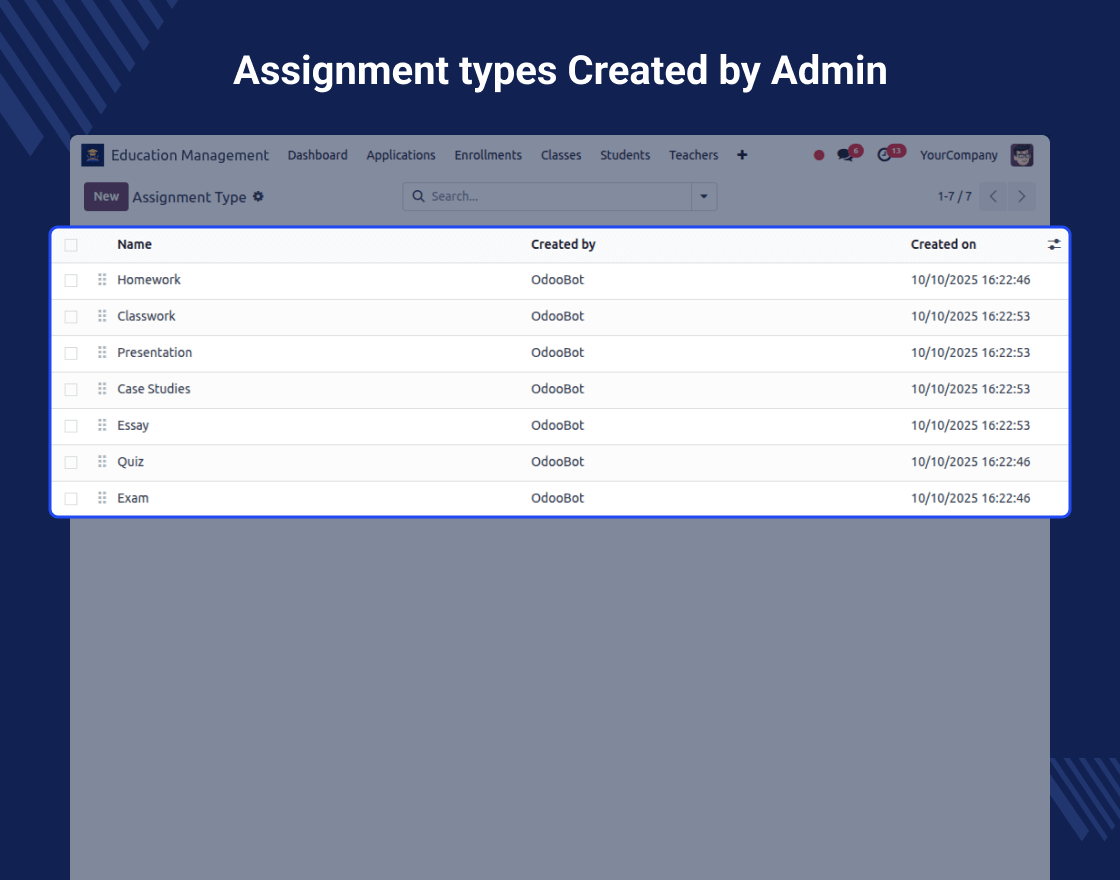Grab the drag handle for Classwork row
The height and width of the screenshot is (880, 1120).
[x=102, y=316]
